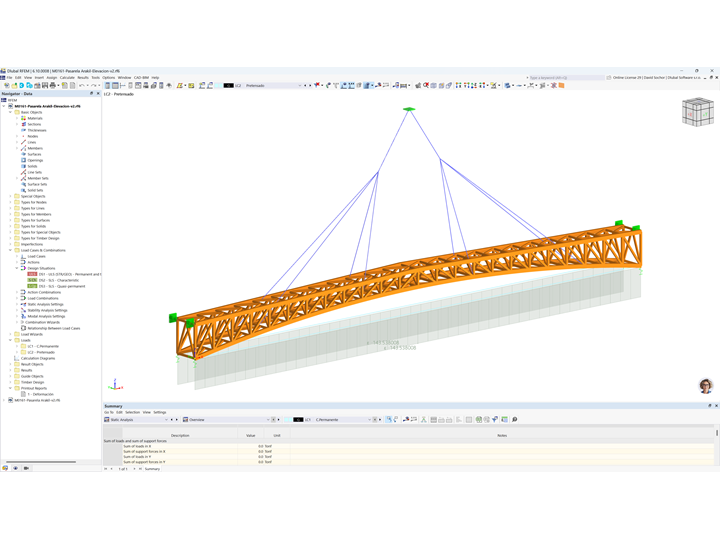Image resolution: width=720 pixels, height=540 pixels.
Task: Click the Print icon in the main toolbar
Action: tap(53, 85)
